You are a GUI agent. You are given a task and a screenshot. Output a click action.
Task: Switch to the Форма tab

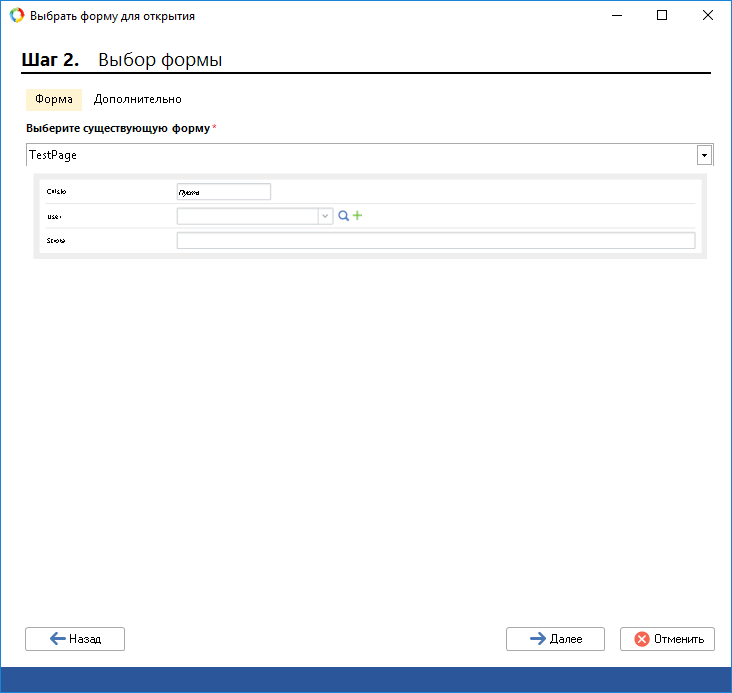53,100
